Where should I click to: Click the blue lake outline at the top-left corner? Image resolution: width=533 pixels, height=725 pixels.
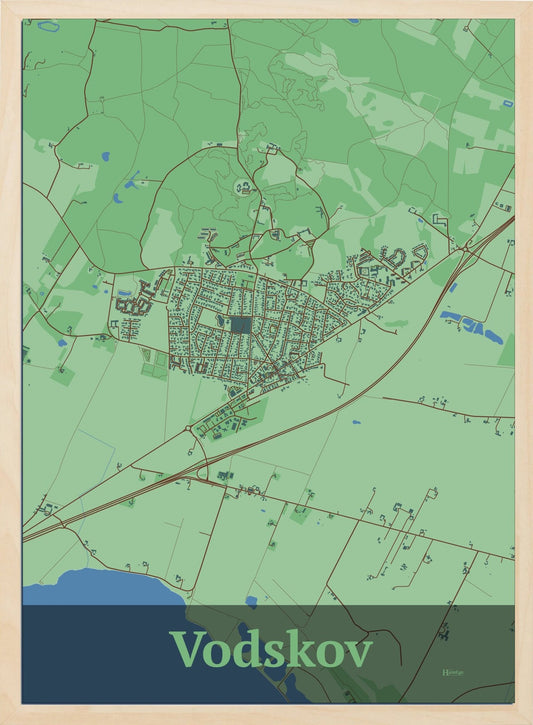click(49, 26)
